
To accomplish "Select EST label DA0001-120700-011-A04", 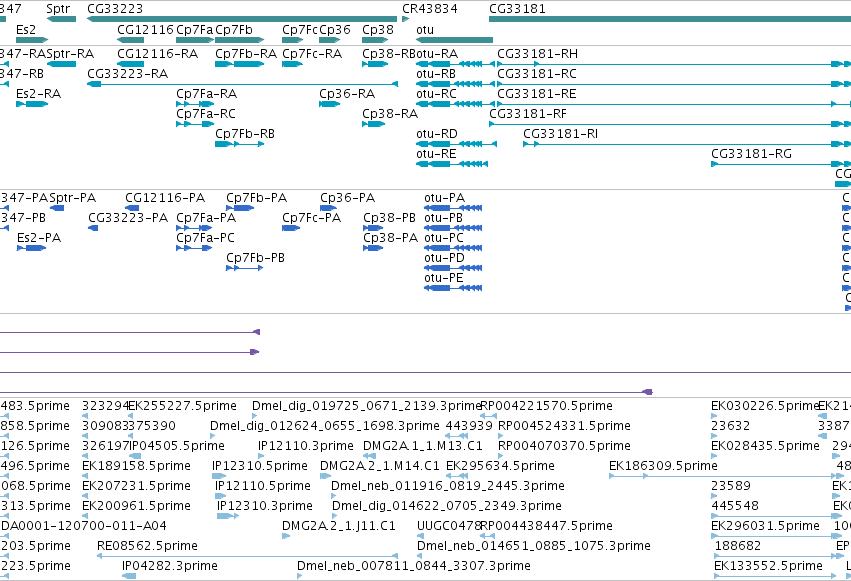I will tap(84, 526).
